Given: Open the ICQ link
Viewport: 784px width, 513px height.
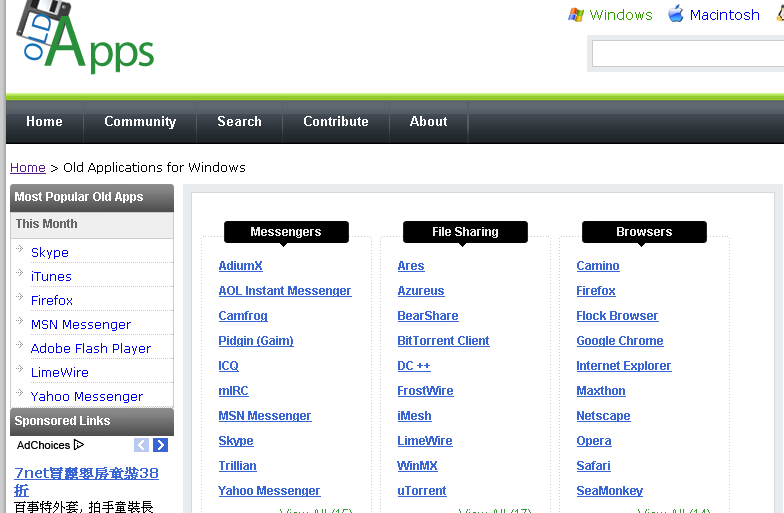Looking at the screenshot, I should click(x=228, y=366).
